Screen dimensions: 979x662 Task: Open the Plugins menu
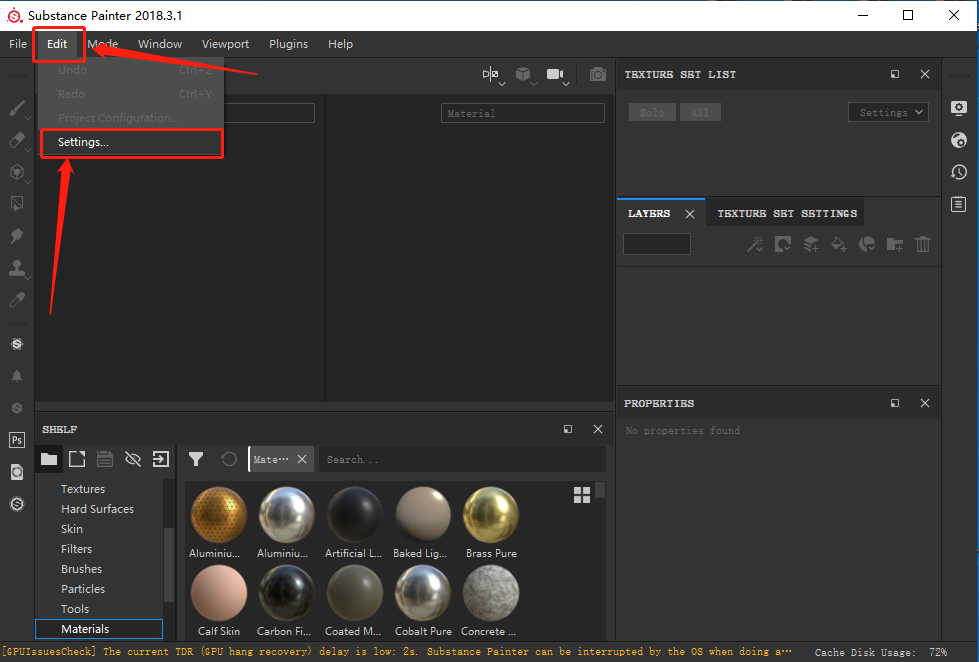pos(288,44)
